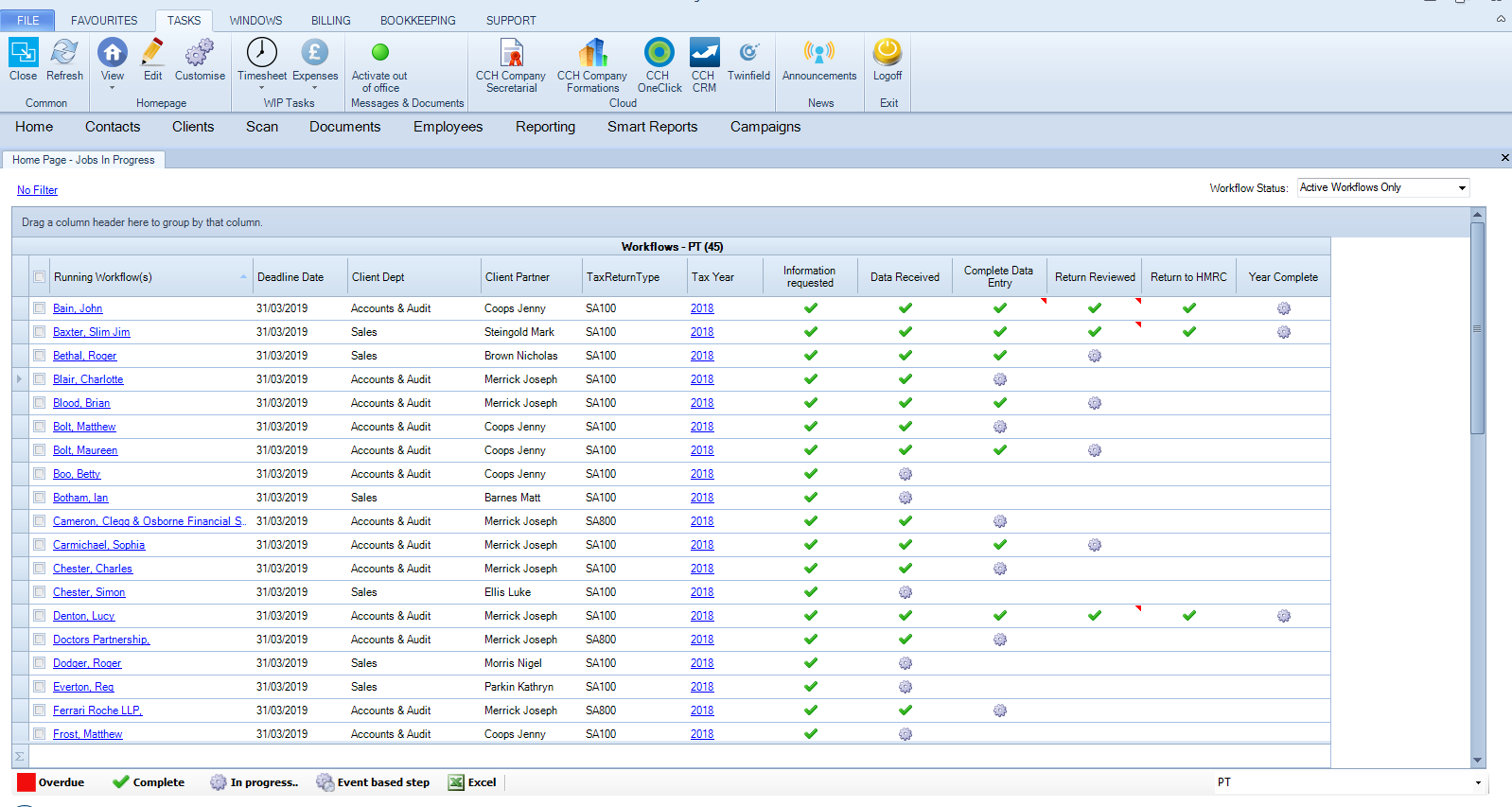Click the vertical scrollbar down arrow

click(1477, 760)
